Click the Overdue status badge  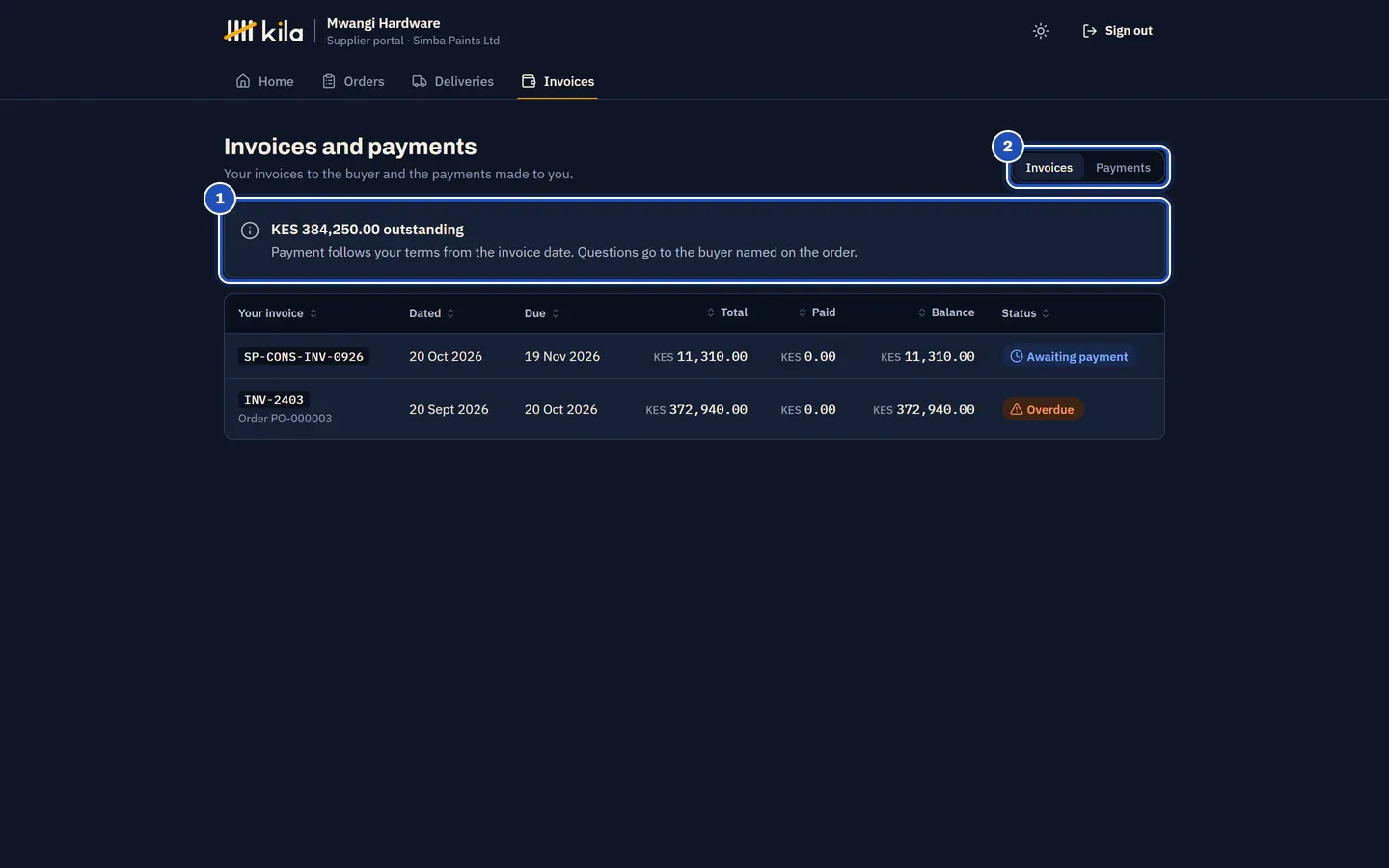pyautogui.click(x=1042, y=410)
